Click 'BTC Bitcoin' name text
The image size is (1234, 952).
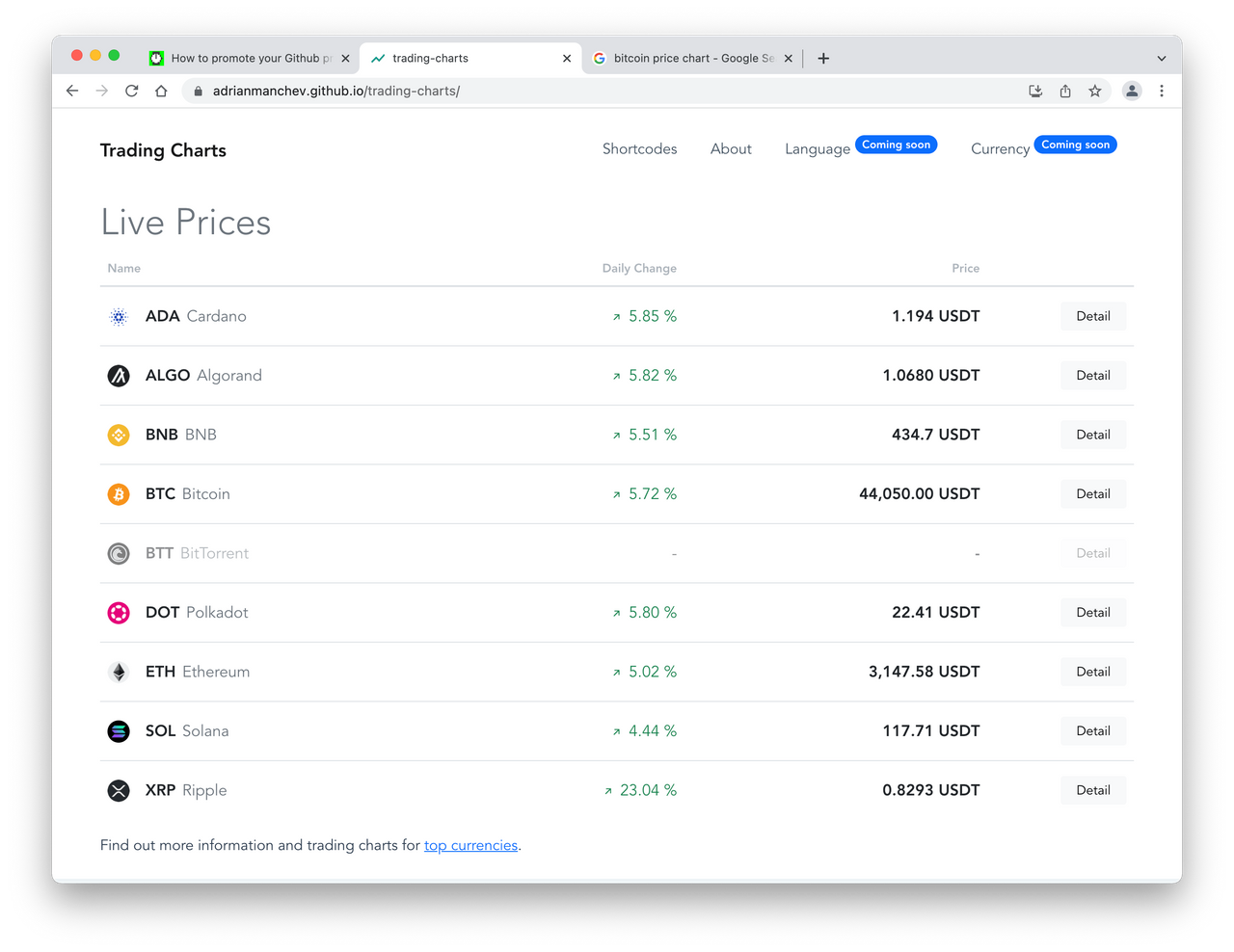[x=188, y=494]
